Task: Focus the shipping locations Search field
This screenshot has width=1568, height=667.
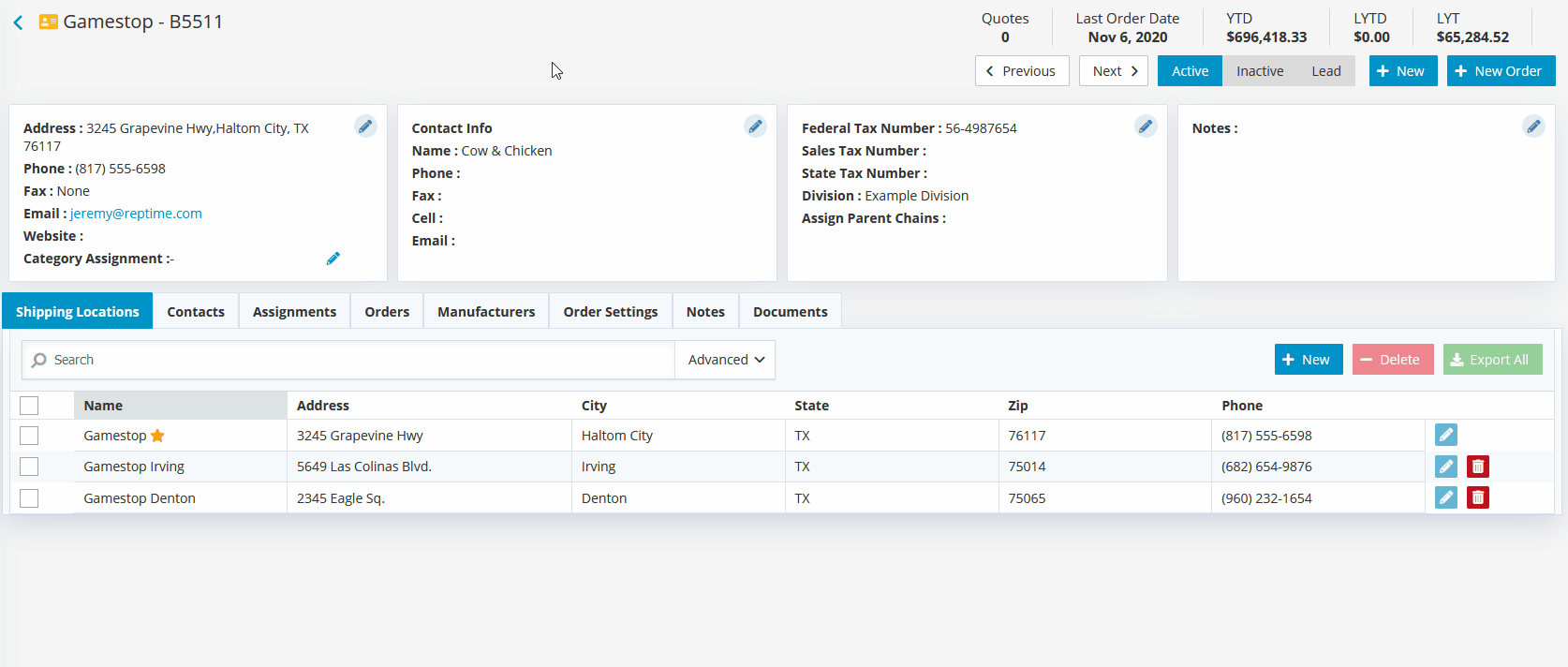Action: [348, 360]
